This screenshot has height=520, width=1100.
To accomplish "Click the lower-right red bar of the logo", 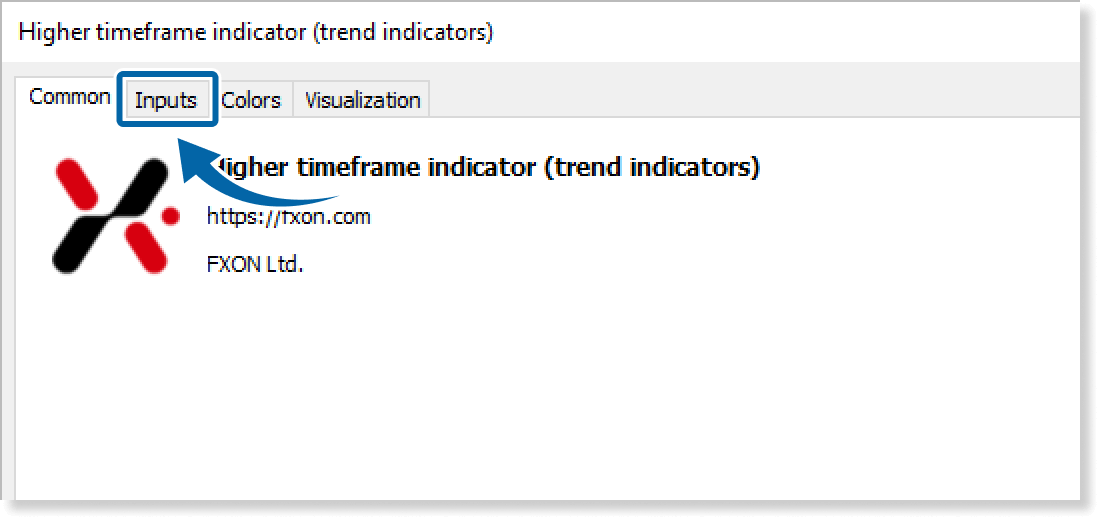I will pos(144,248).
